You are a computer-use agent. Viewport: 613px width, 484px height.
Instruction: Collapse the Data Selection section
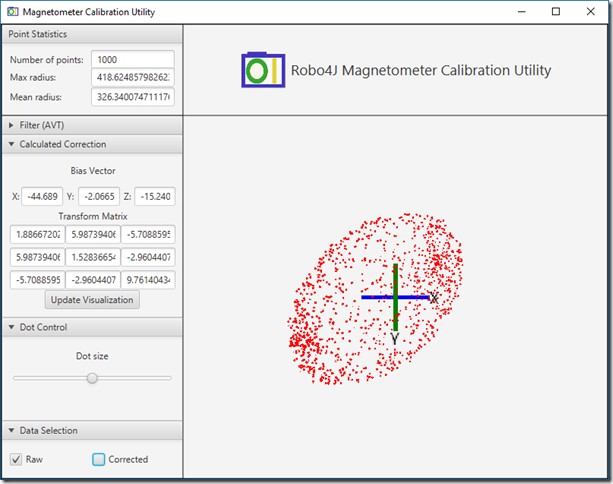pos(92,430)
